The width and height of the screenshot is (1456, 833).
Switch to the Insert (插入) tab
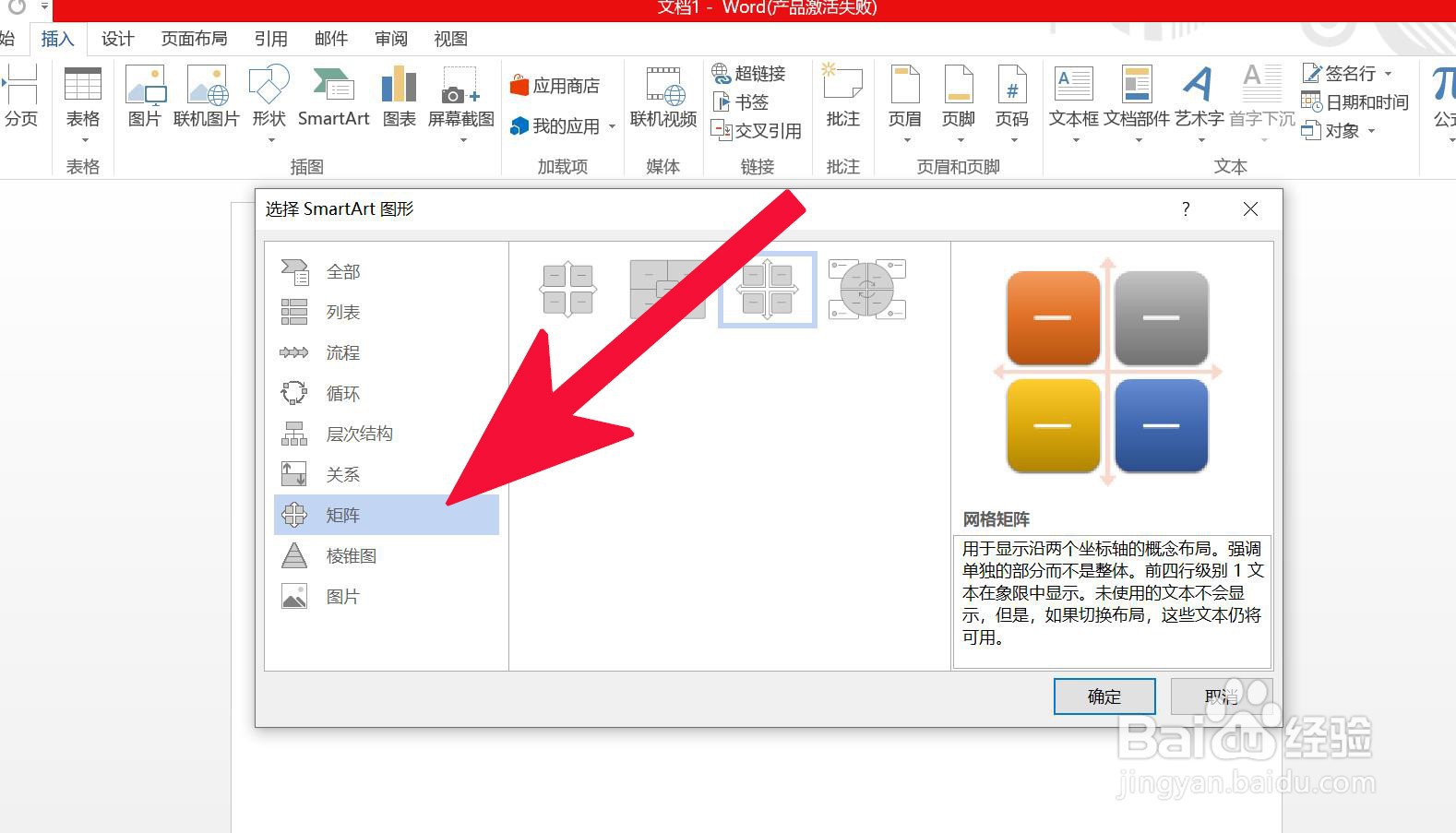57,39
